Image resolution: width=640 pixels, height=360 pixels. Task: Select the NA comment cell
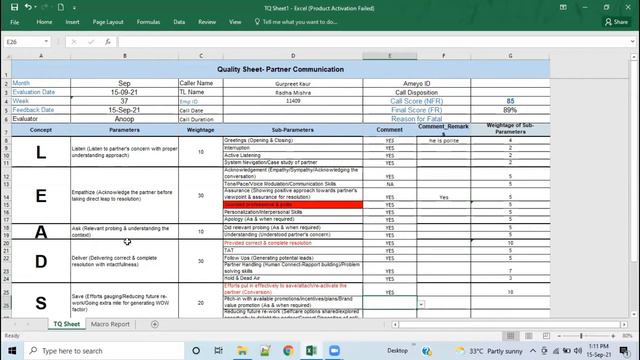390,184
